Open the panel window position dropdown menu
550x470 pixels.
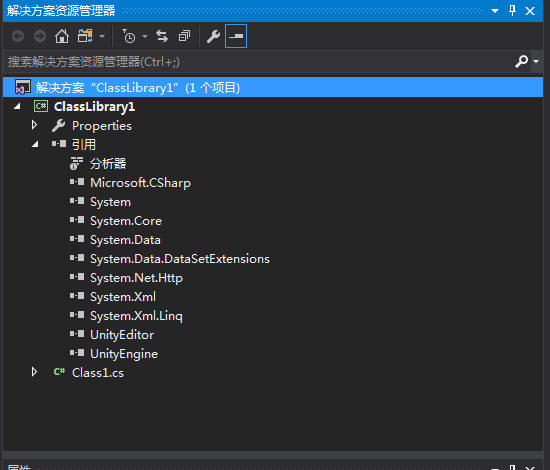[x=495, y=11]
